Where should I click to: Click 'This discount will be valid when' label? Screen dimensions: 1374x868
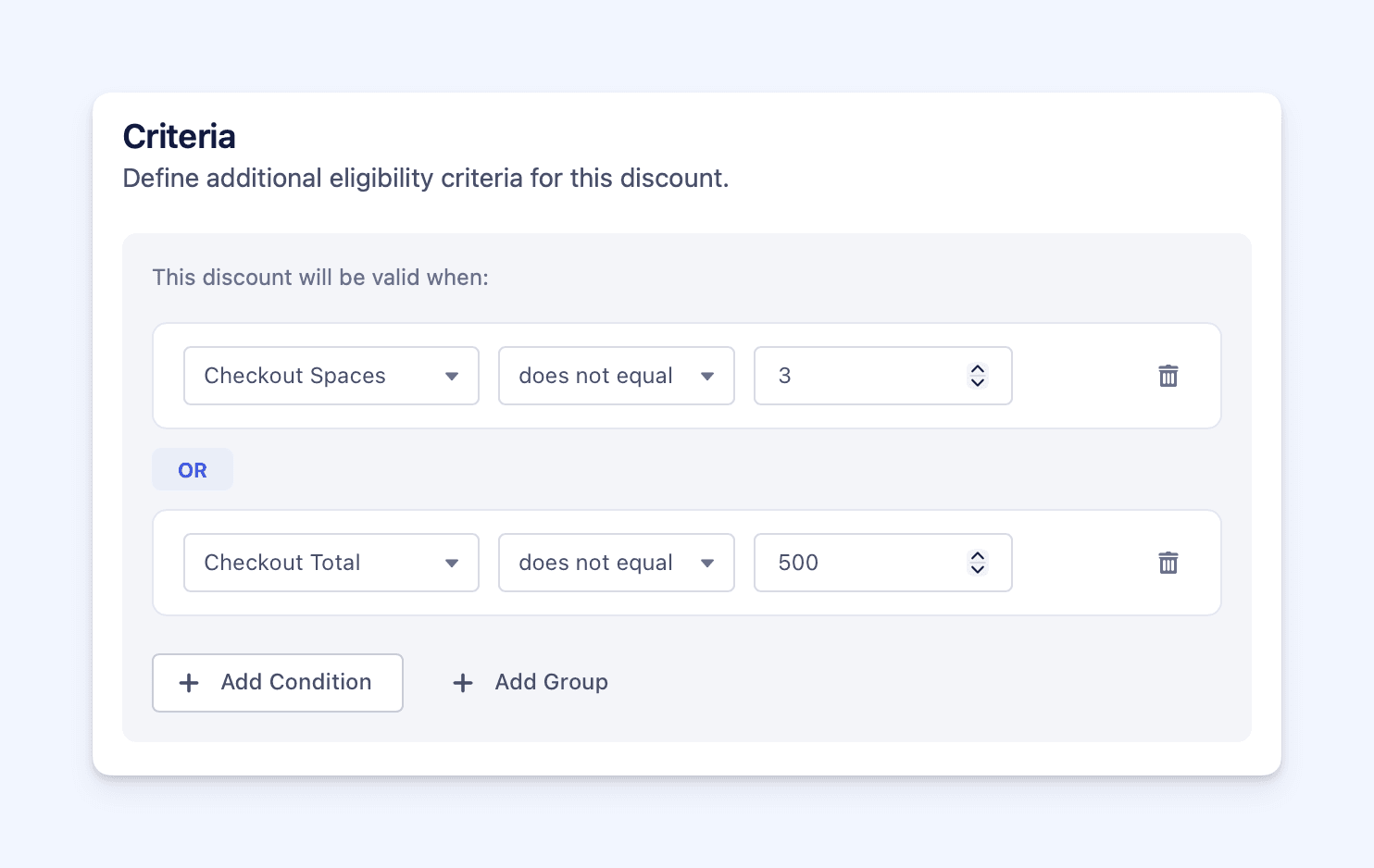click(x=320, y=278)
